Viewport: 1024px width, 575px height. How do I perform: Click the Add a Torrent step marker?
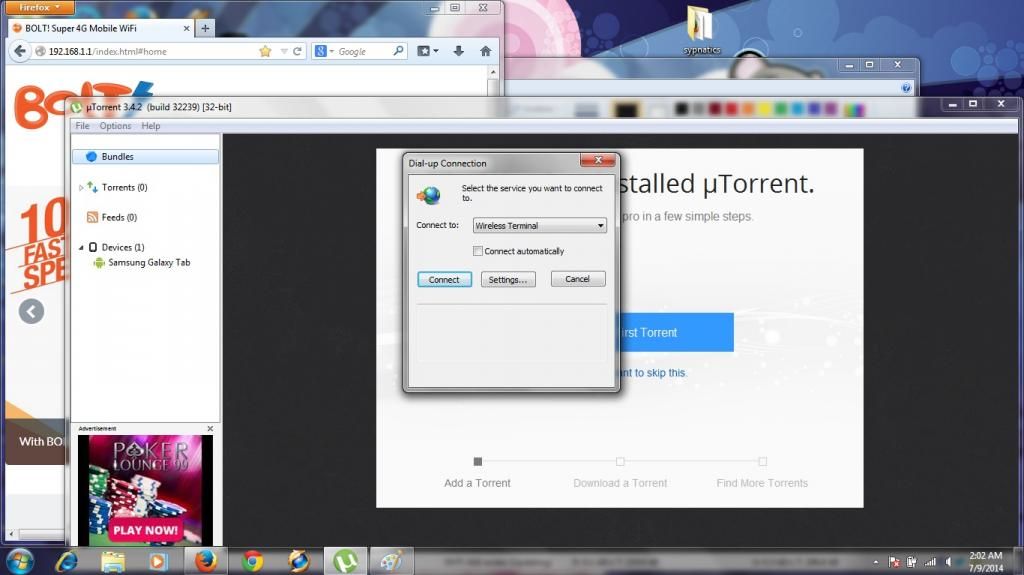477,461
